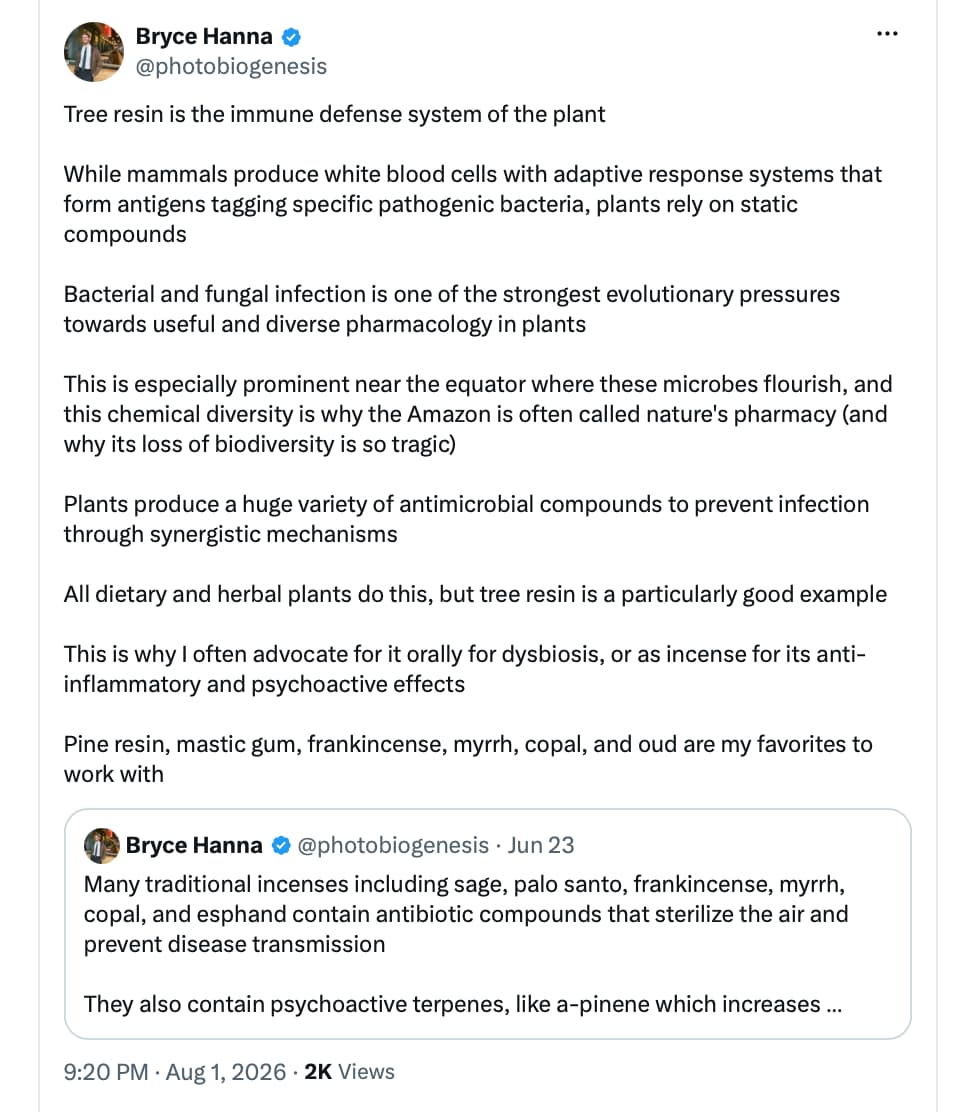Viewport: 974px width, 1112px height.
Task: Expand truncated quoted text ending with ellipsis
Action: coord(834,1004)
